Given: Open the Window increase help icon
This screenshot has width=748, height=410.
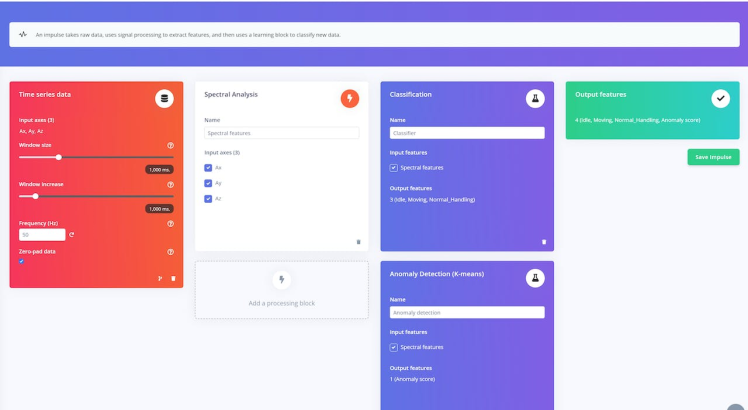Looking at the screenshot, I should (x=170, y=185).
